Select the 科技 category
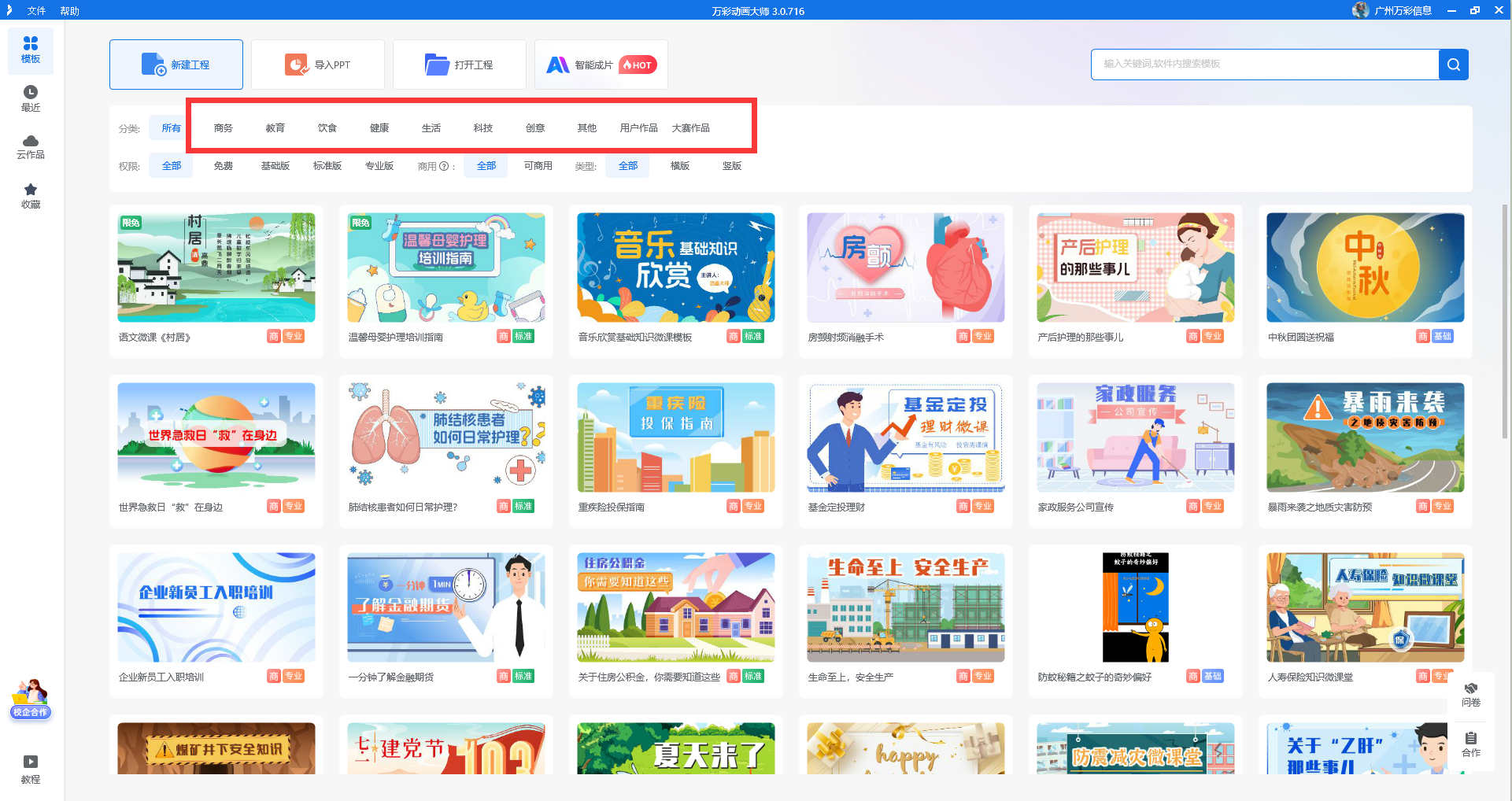The image size is (1512, 801). coord(483,127)
